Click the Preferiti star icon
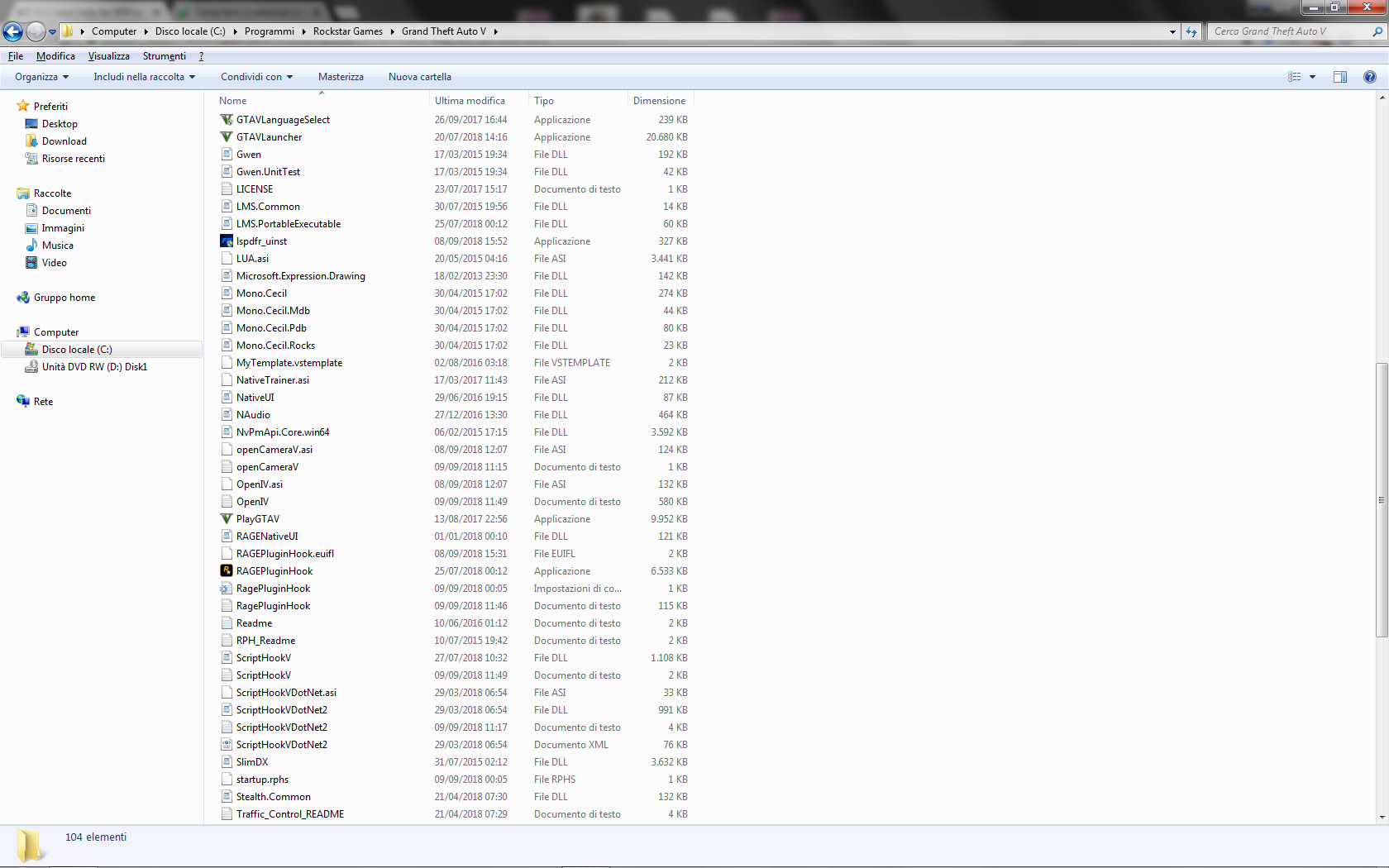 coord(23,107)
